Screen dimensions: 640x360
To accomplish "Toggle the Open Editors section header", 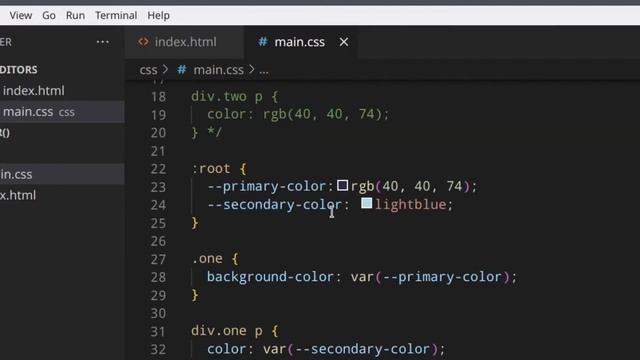I will point(18,70).
